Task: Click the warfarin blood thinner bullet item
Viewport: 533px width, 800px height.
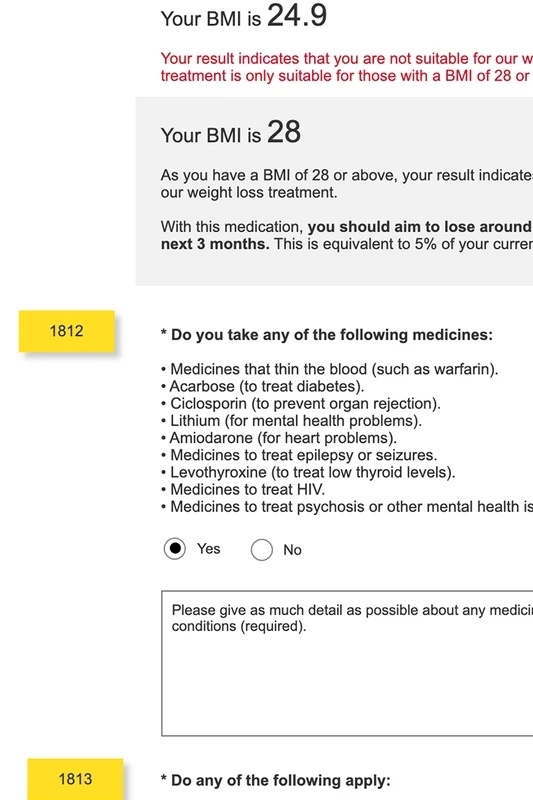Action: click(329, 369)
